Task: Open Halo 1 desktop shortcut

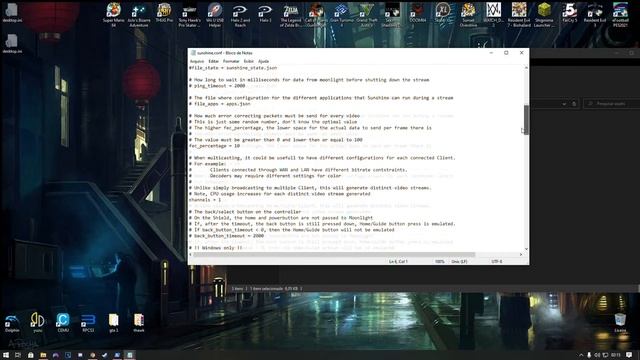Action: tap(265, 13)
